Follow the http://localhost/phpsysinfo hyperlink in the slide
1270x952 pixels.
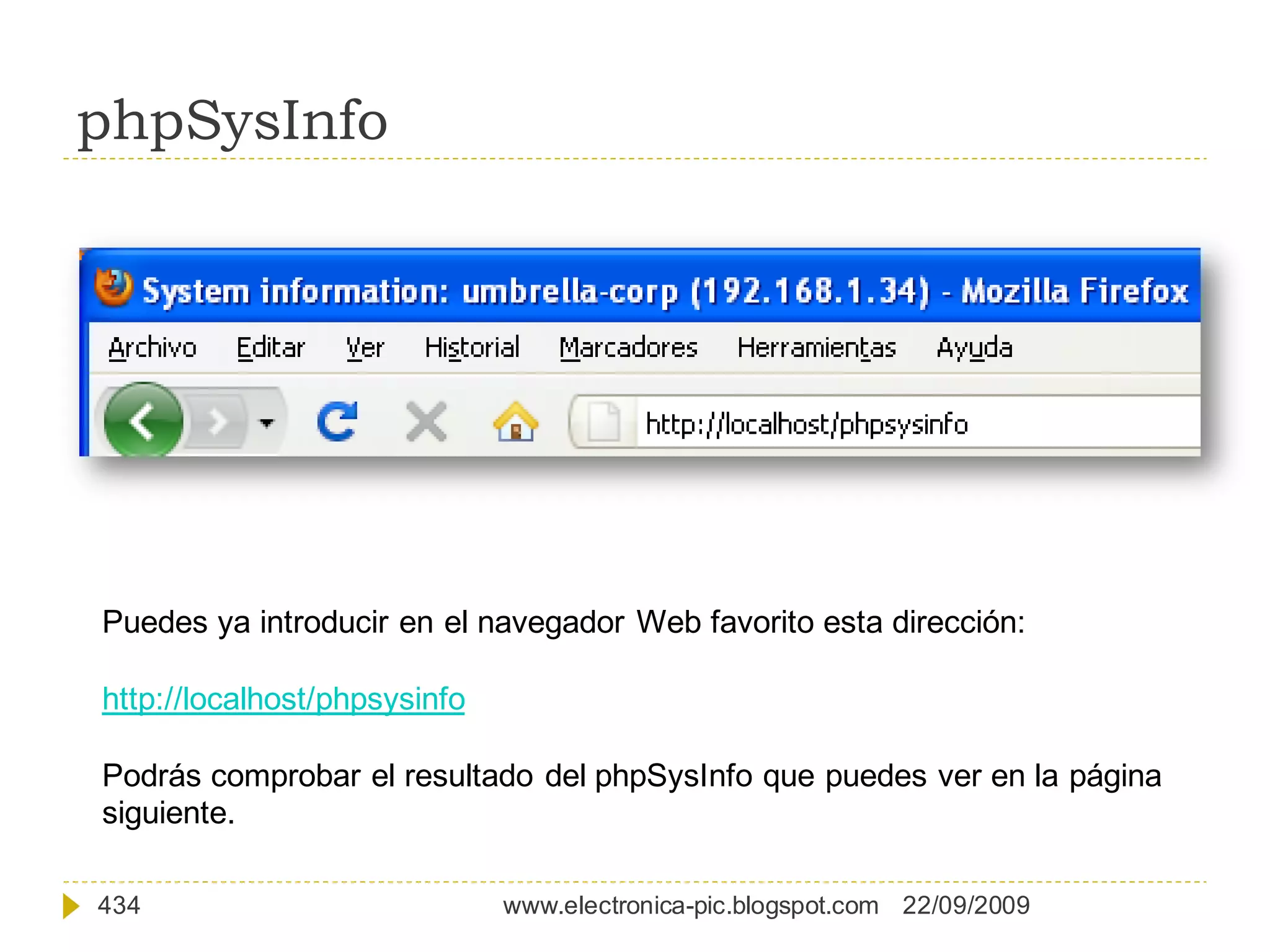coord(283,699)
